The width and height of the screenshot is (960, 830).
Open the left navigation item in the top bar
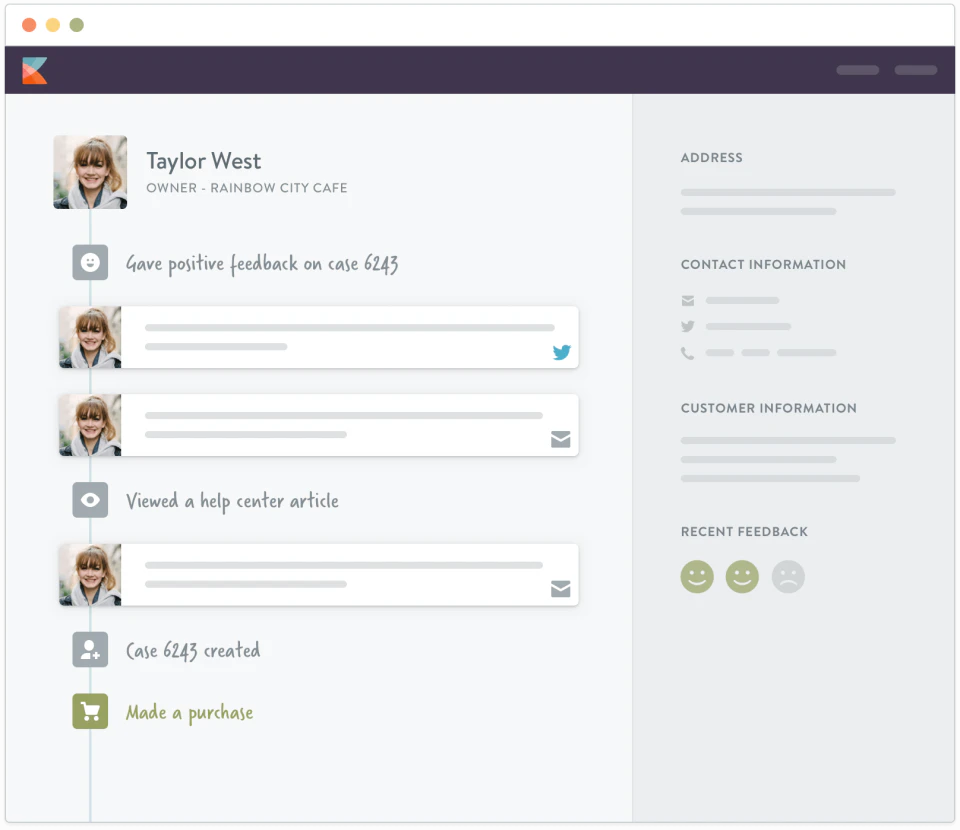pos(857,70)
